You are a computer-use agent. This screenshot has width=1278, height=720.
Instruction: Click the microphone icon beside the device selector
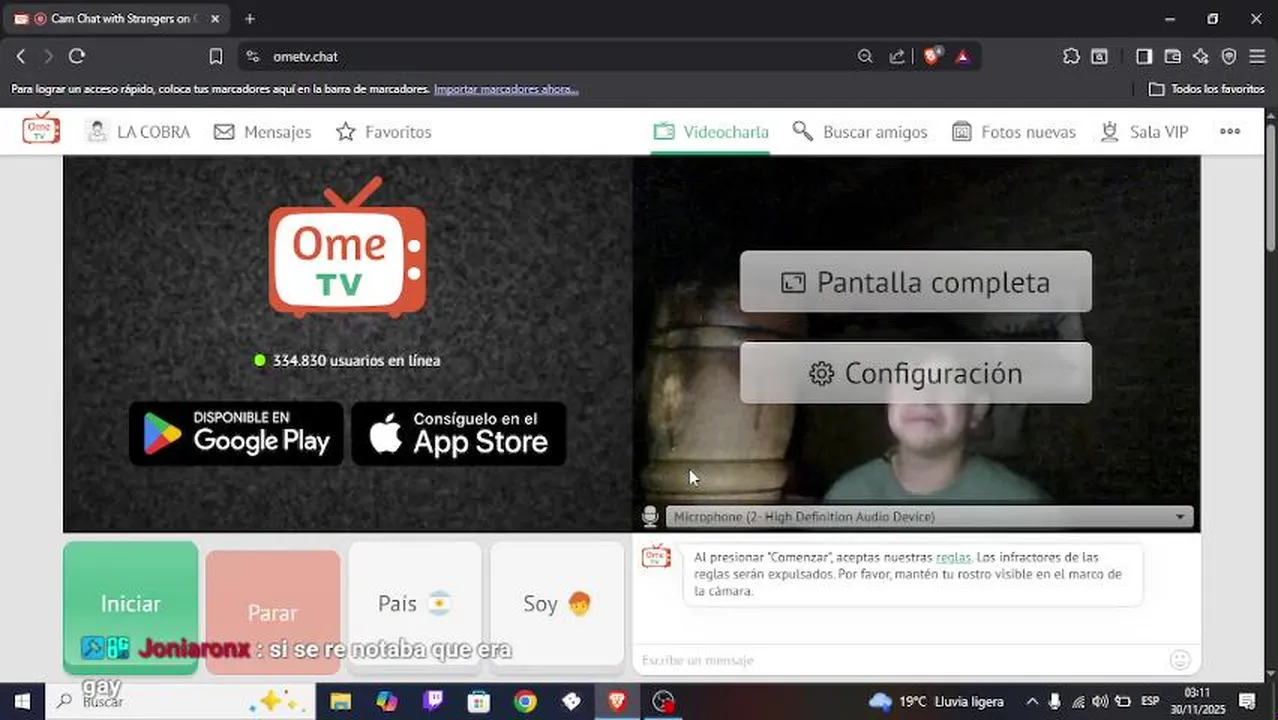[x=650, y=516]
